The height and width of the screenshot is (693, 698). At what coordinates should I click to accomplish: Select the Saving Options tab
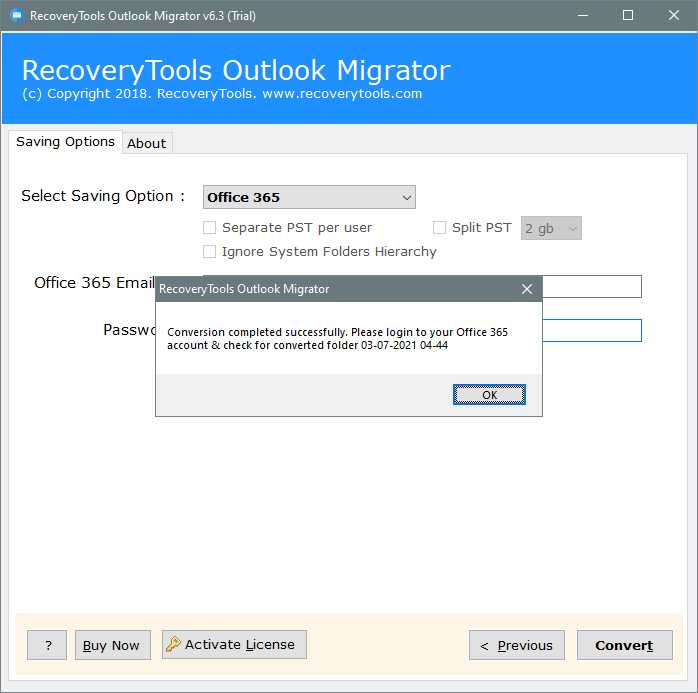pyautogui.click(x=65, y=142)
